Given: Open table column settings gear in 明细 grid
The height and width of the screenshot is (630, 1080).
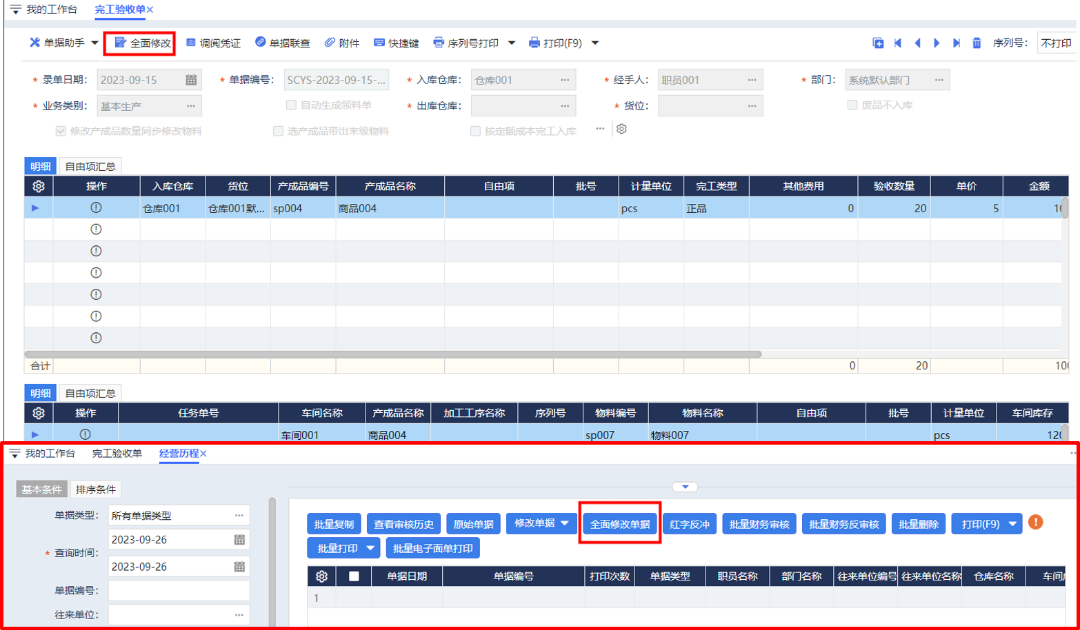Looking at the screenshot, I should click(x=39, y=185).
